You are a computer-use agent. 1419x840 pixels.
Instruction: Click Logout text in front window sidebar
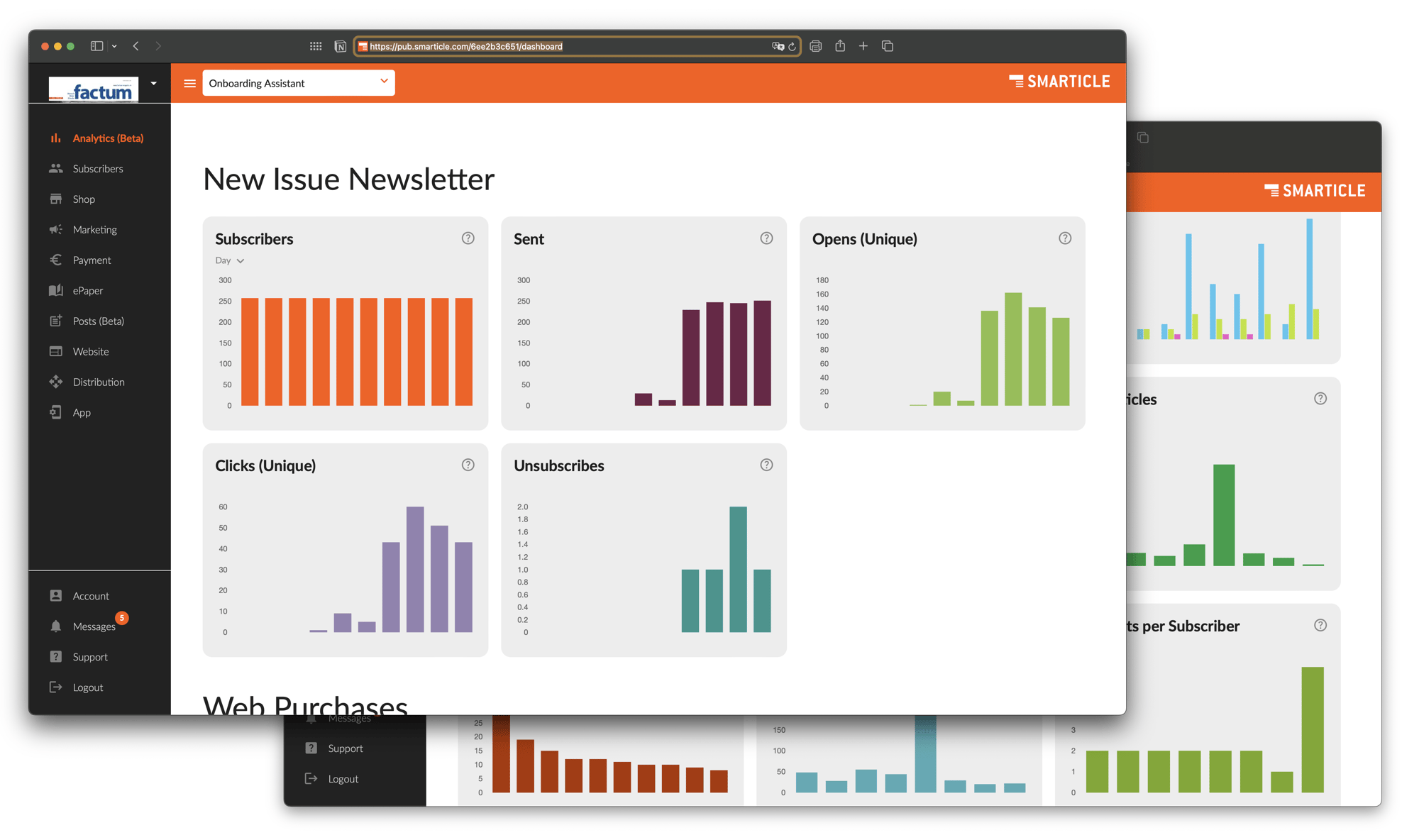pyautogui.click(x=88, y=687)
